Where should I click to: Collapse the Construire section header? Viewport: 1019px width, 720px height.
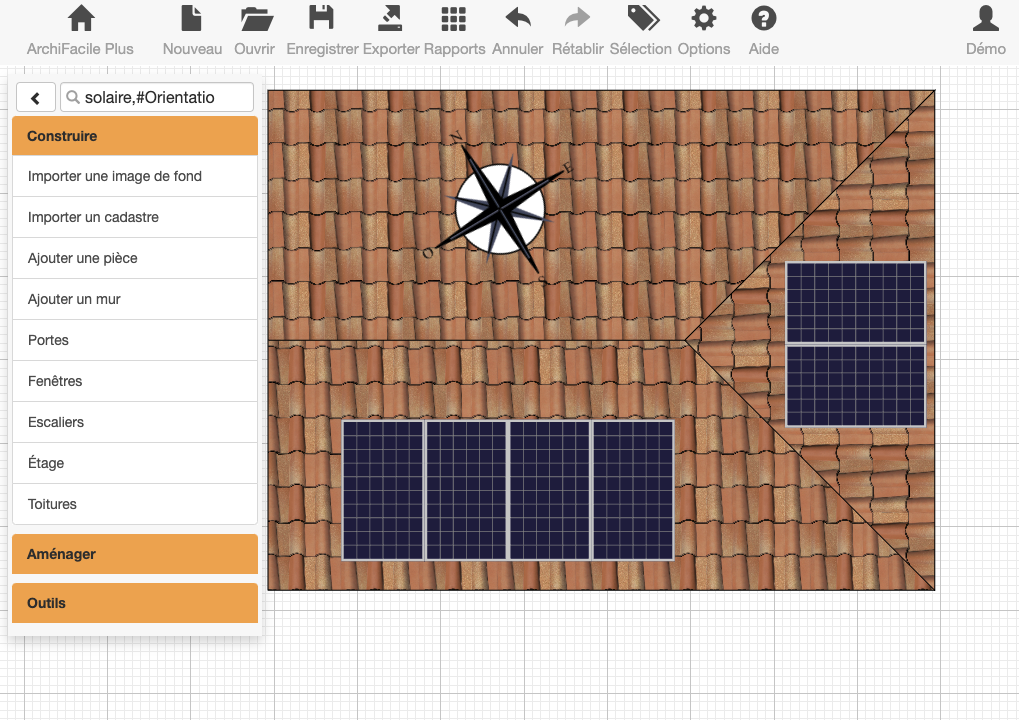[135, 136]
